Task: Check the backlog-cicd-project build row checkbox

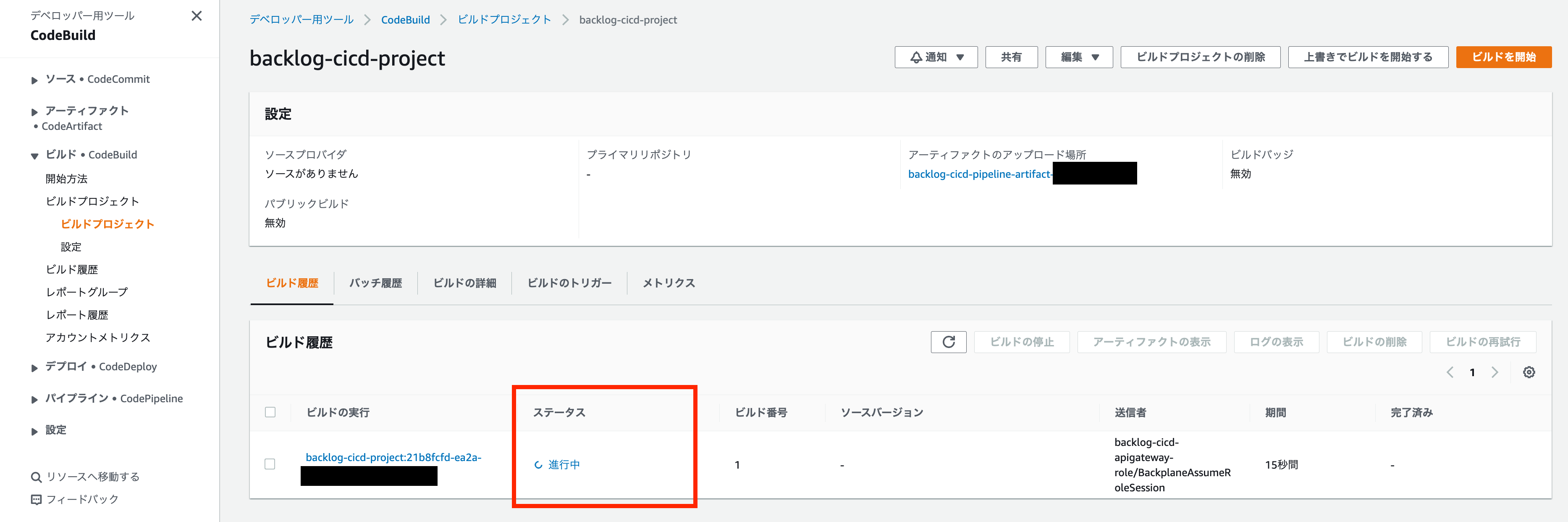Action: tap(270, 464)
